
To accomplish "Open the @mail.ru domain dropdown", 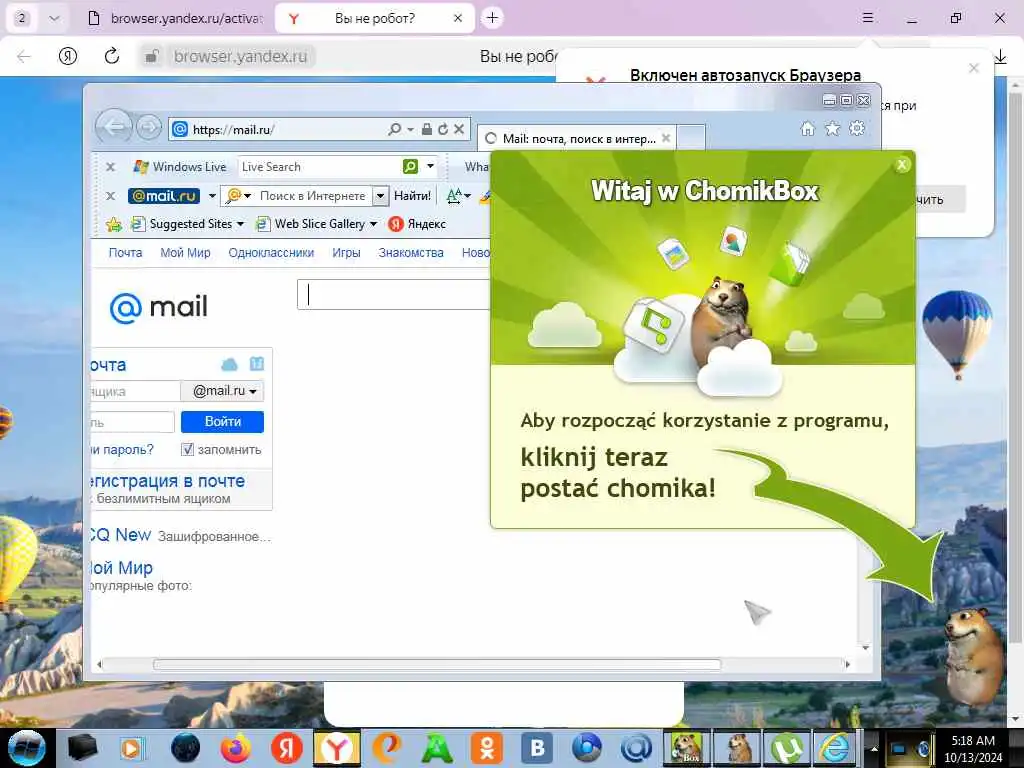I will (x=222, y=391).
